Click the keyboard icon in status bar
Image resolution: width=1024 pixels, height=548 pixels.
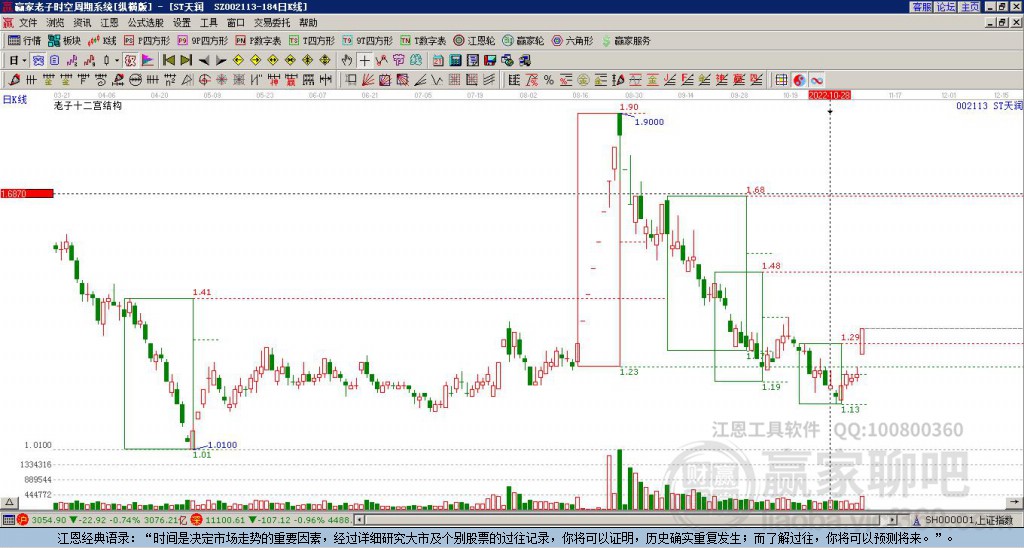[x=8, y=520]
